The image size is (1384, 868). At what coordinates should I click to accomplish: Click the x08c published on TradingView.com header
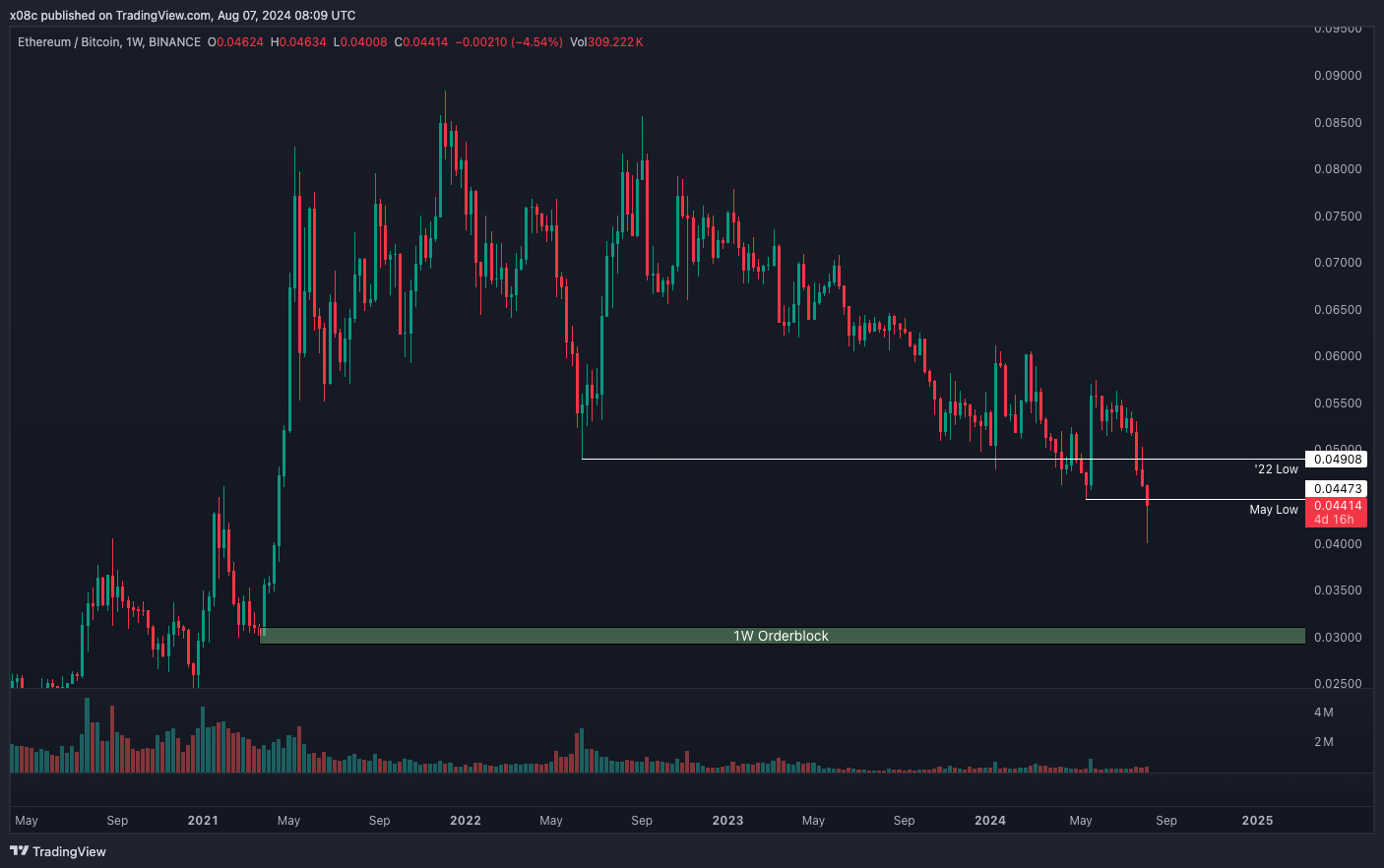pos(183,16)
